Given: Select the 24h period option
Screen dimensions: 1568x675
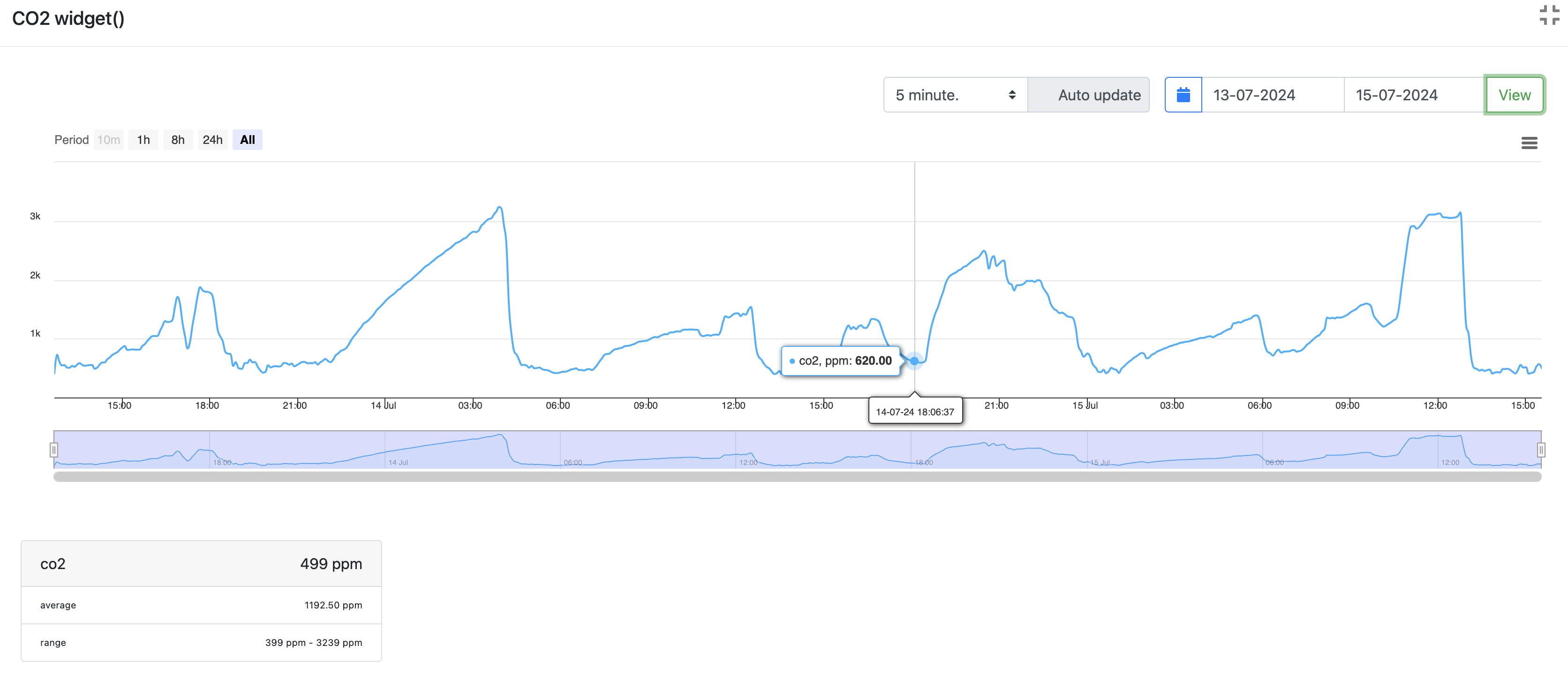Looking at the screenshot, I should point(212,140).
